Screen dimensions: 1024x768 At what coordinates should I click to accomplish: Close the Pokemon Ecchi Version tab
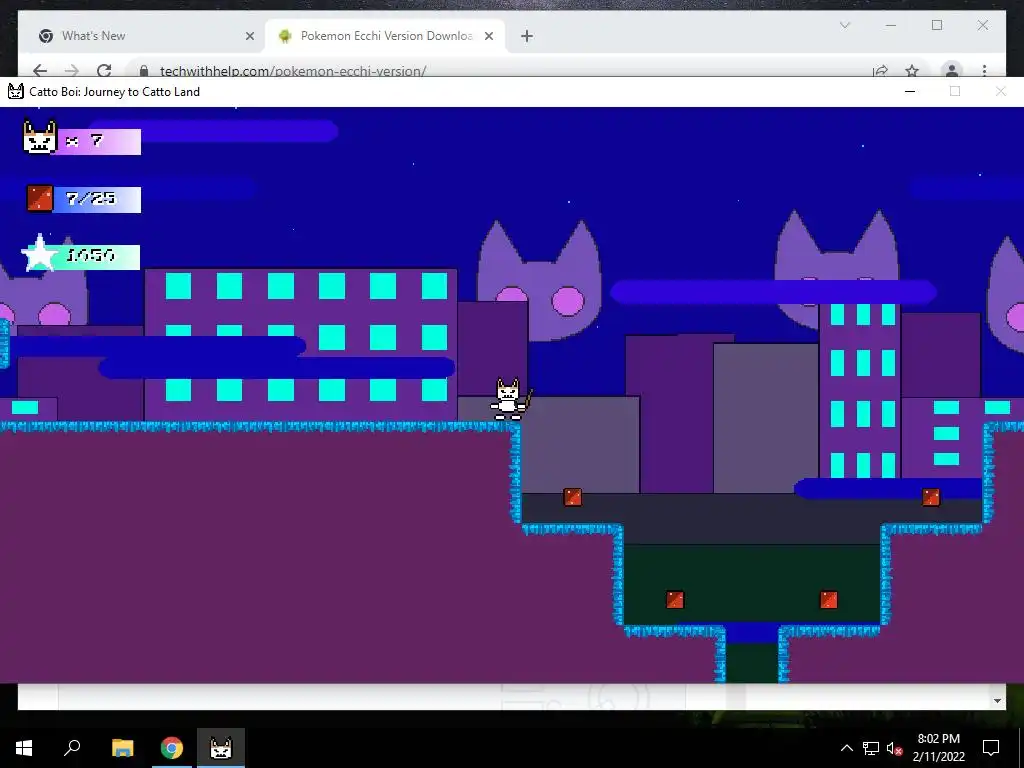point(488,36)
